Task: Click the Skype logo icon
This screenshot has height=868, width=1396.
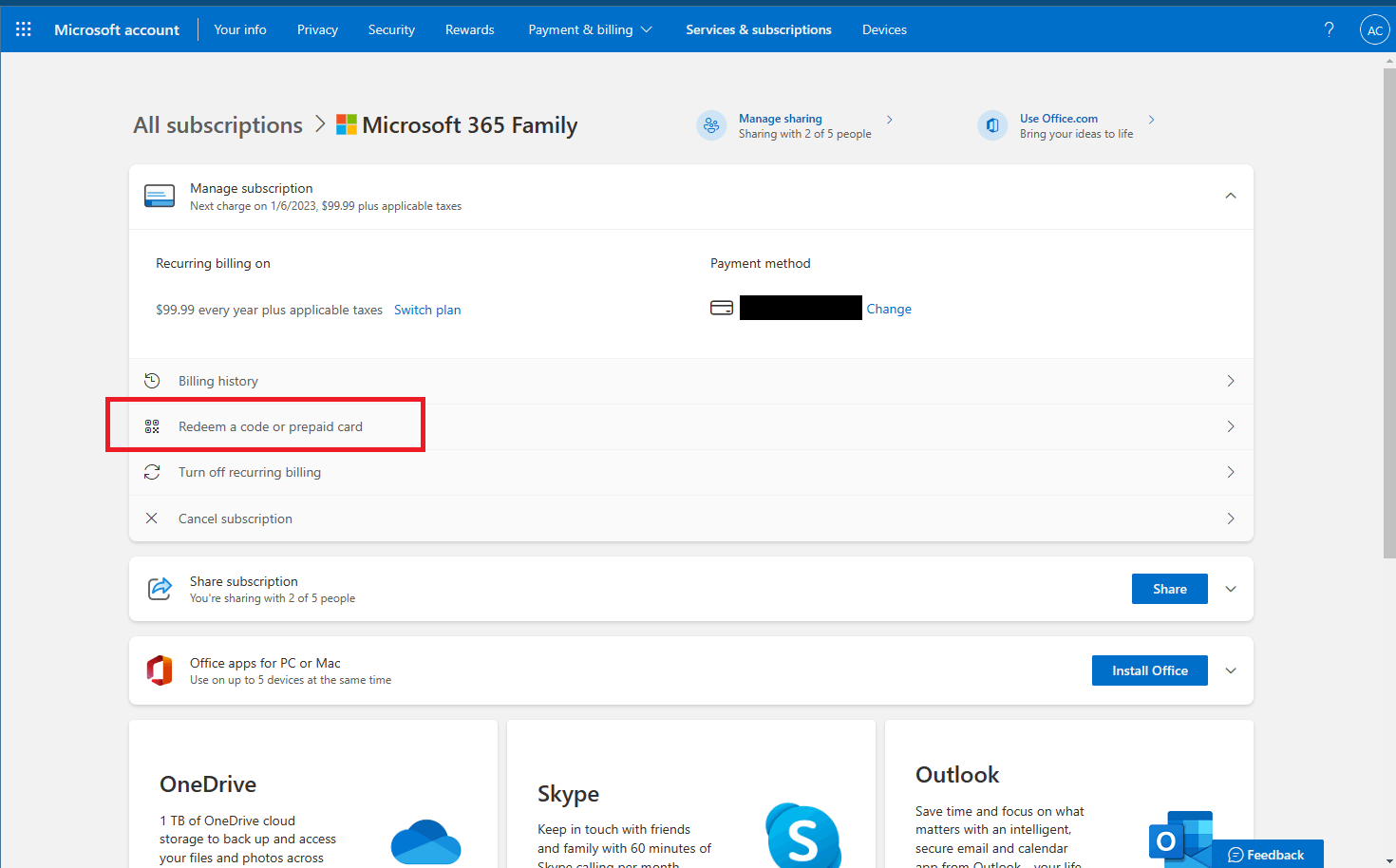Action: click(803, 836)
